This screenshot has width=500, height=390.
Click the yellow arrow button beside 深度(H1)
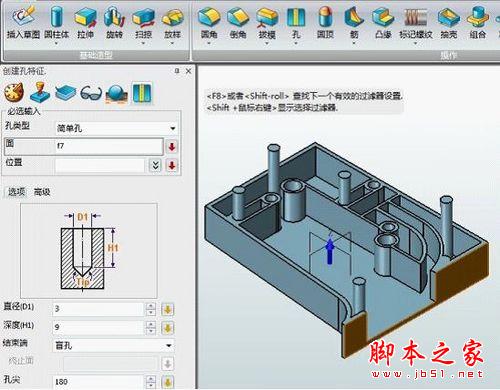(x=168, y=328)
